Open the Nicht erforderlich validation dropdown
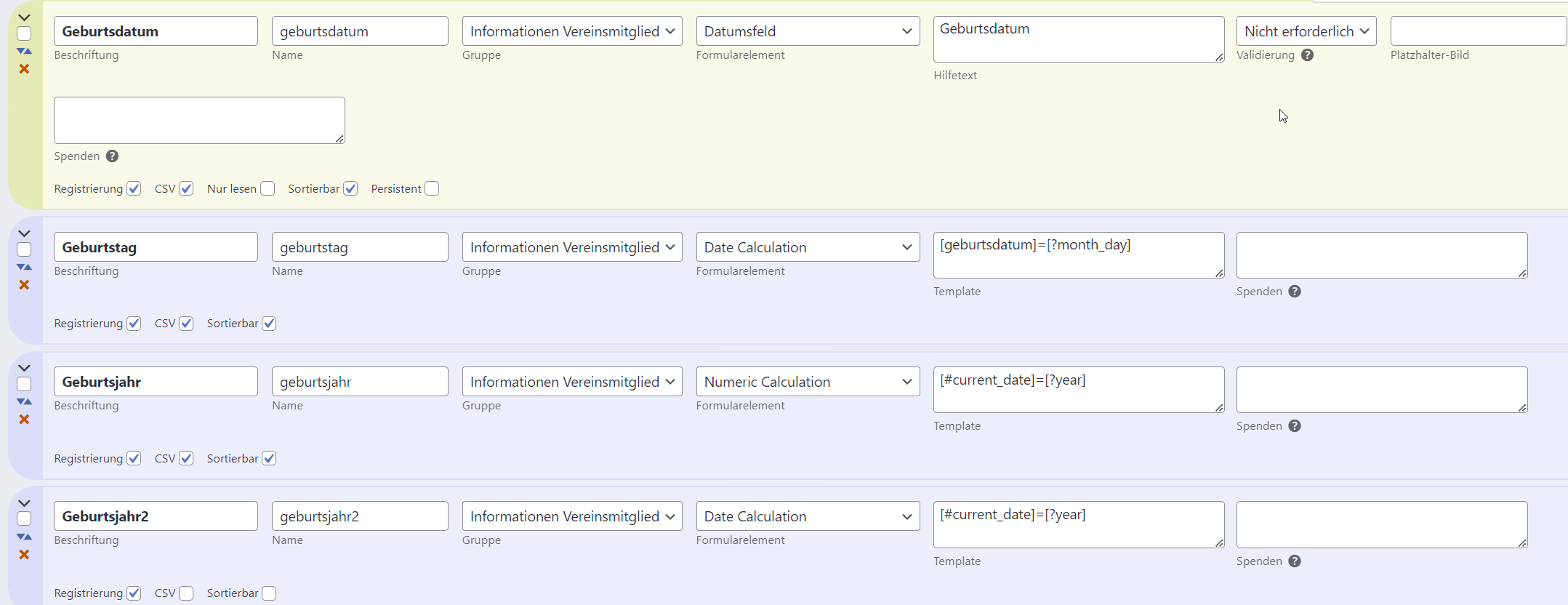Viewport: 1568px width, 605px height. click(x=1306, y=31)
